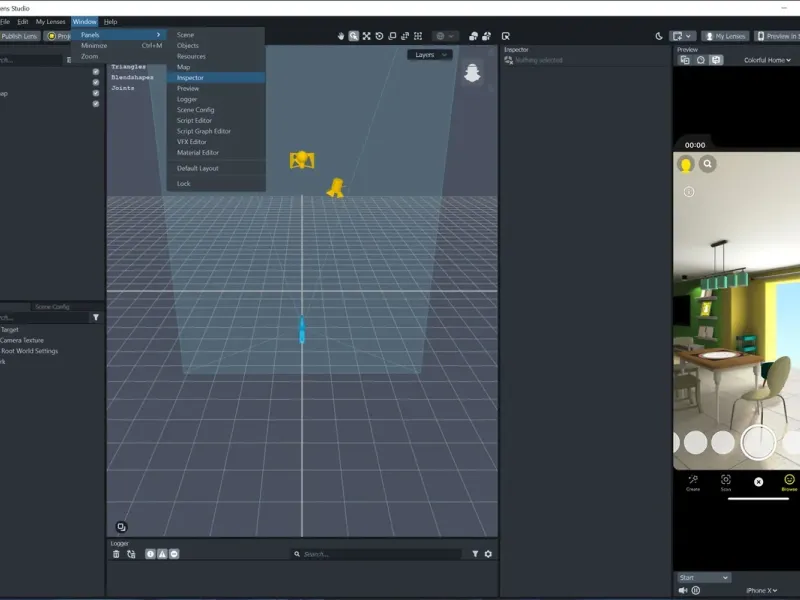Clear the Logger with the trash icon
The image size is (800, 600).
click(116, 554)
